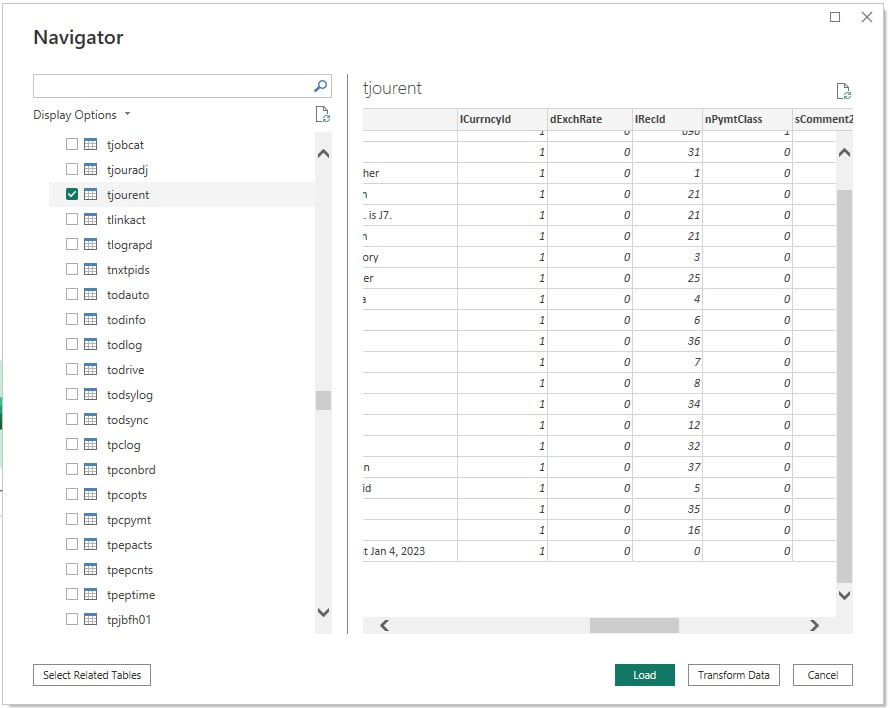Select the tpepacts table entry
The width and height of the screenshot is (890, 708).
coord(129,545)
